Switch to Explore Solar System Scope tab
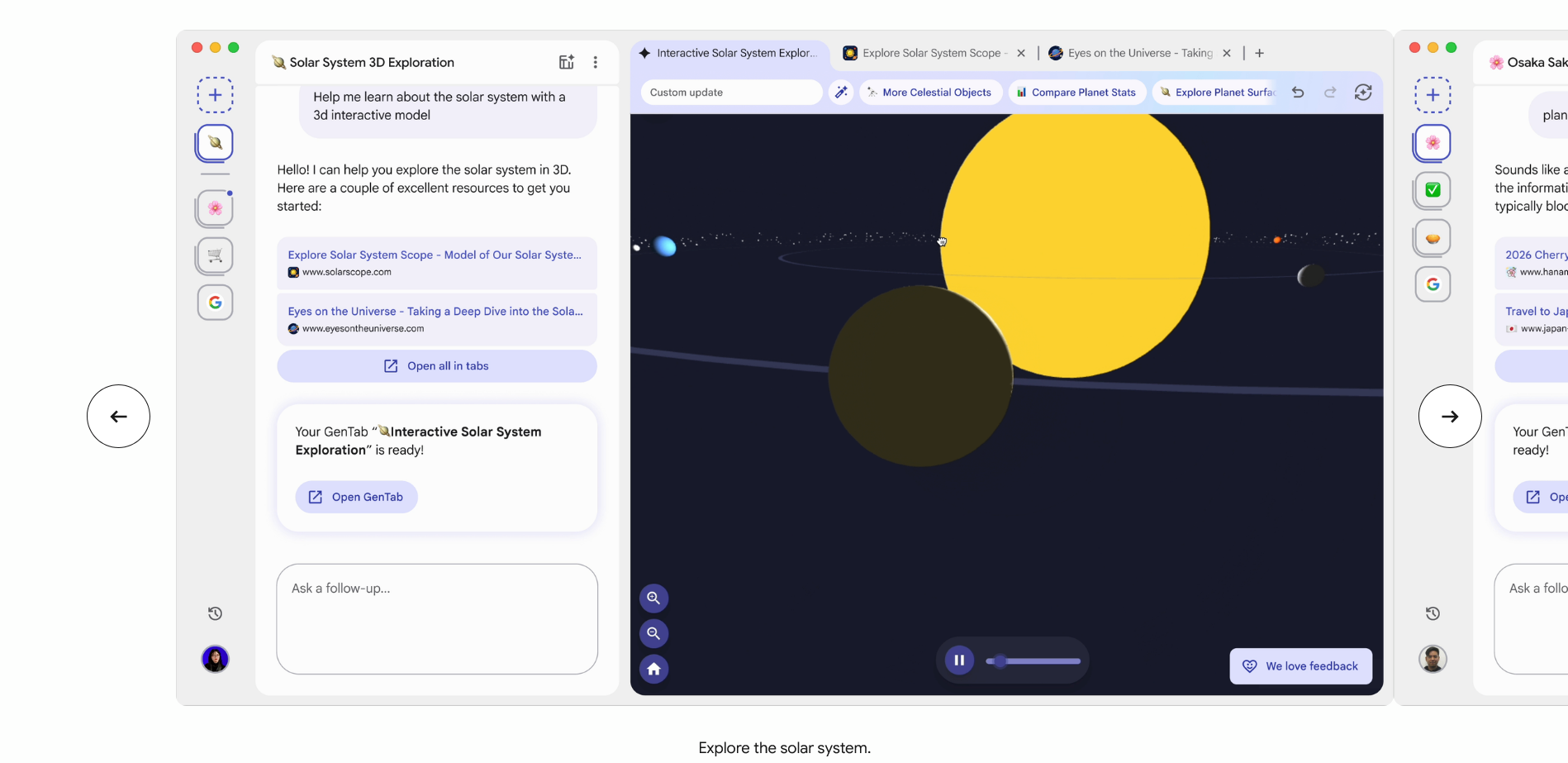This screenshot has width=1568, height=763. [x=930, y=53]
